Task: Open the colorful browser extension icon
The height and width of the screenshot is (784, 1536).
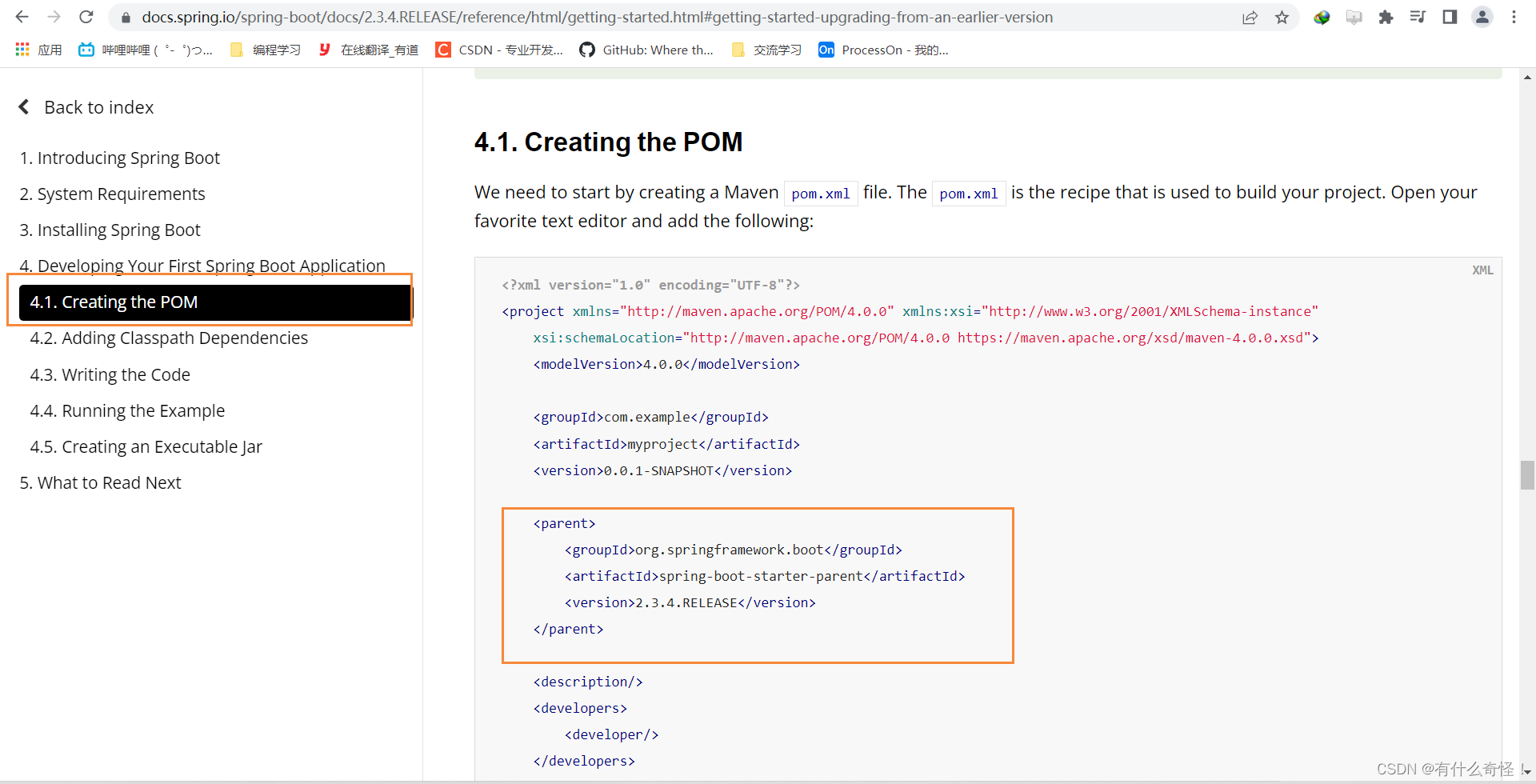Action: (1322, 17)
